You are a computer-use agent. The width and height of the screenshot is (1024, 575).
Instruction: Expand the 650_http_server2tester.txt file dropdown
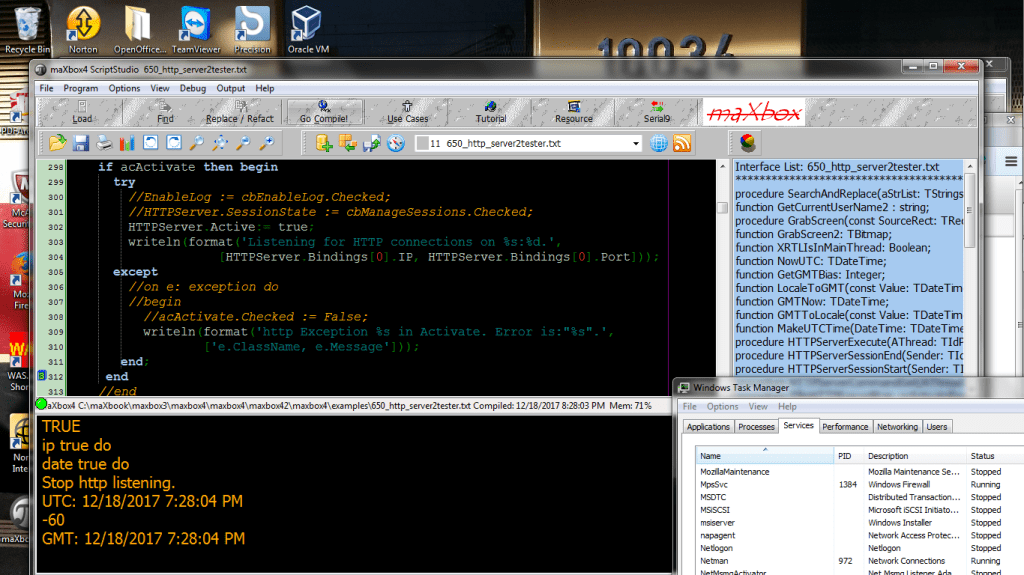[634, 144]
